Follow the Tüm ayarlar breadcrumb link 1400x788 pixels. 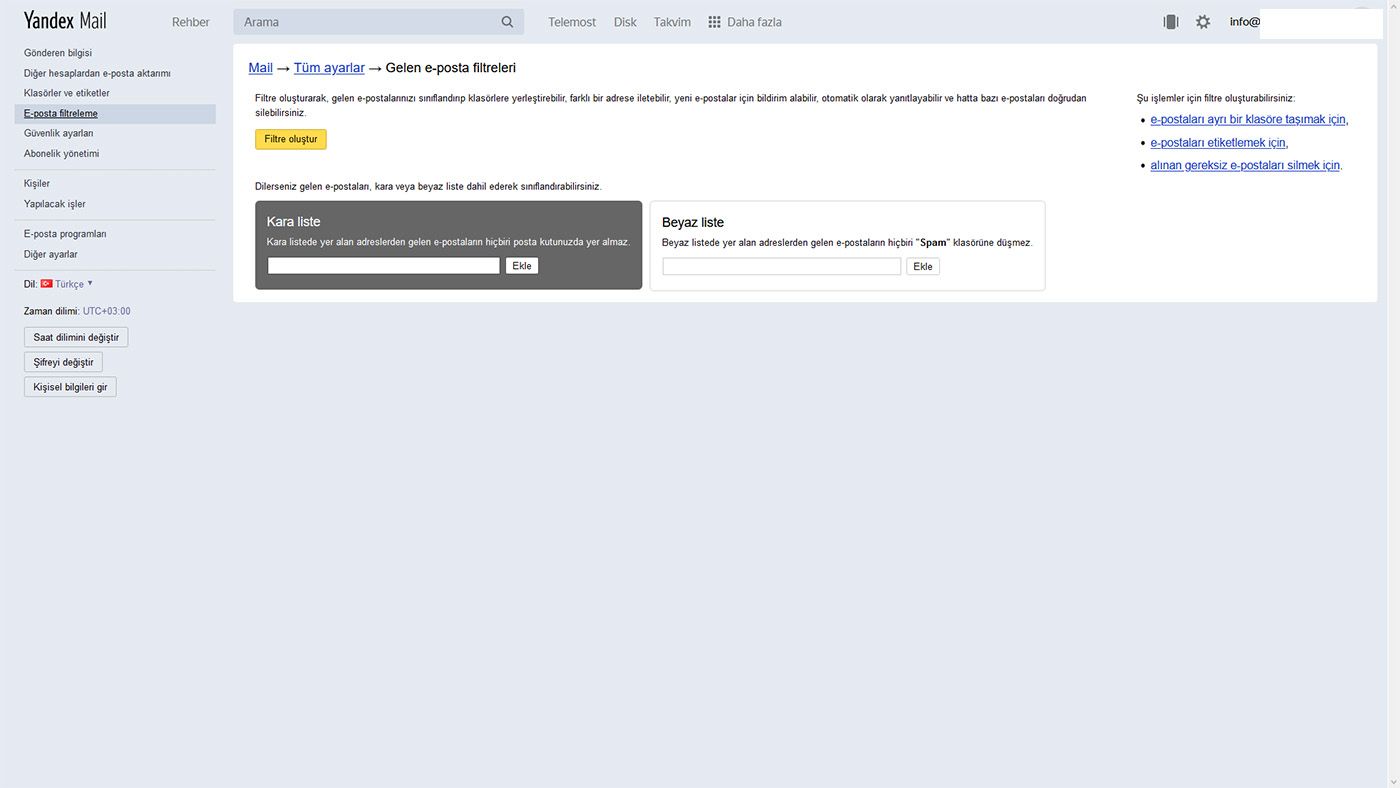coord(329,68)
